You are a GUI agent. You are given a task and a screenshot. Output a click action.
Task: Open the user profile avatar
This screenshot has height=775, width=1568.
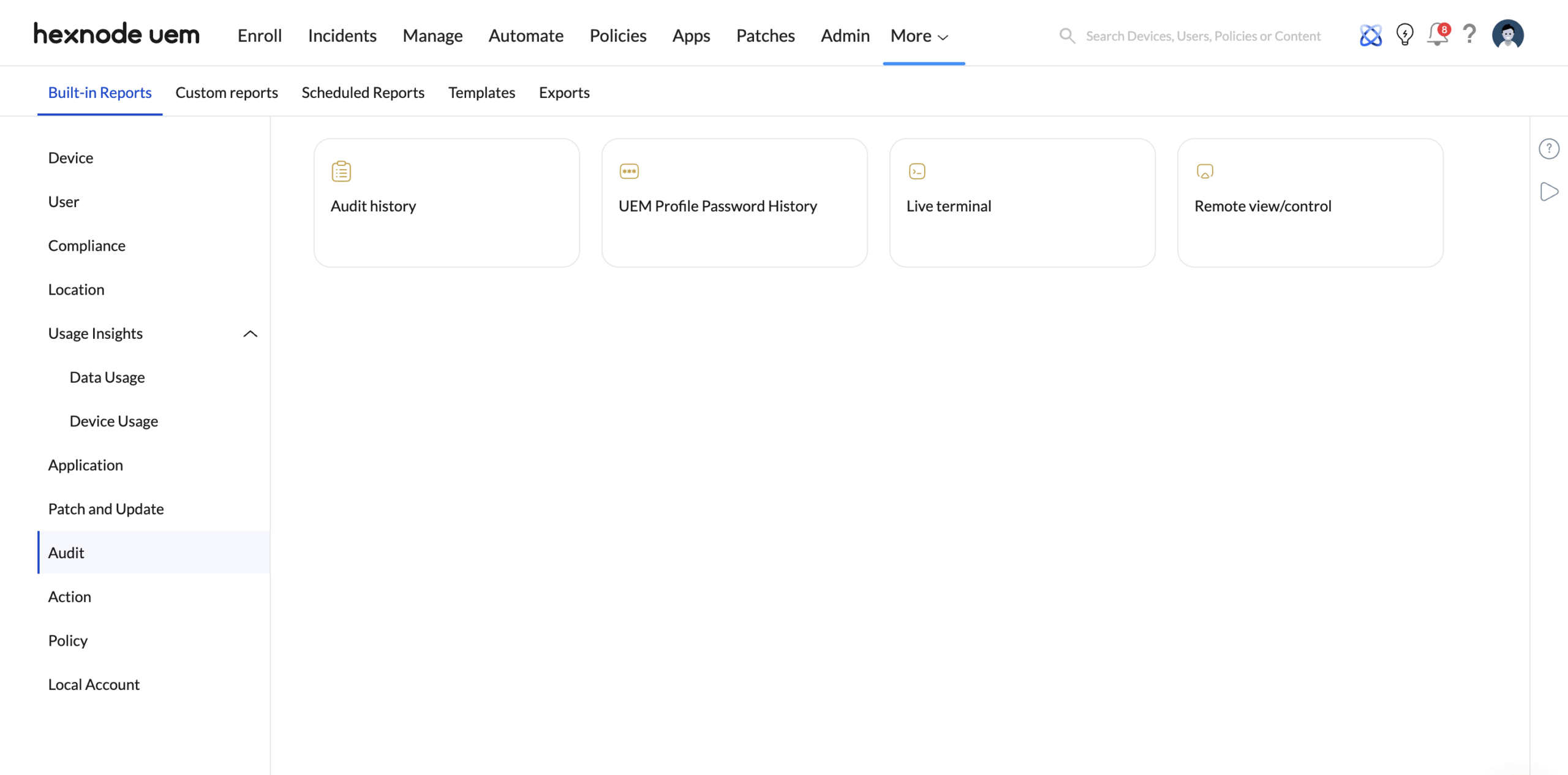pyautogui.click(x=1509, y=35)
